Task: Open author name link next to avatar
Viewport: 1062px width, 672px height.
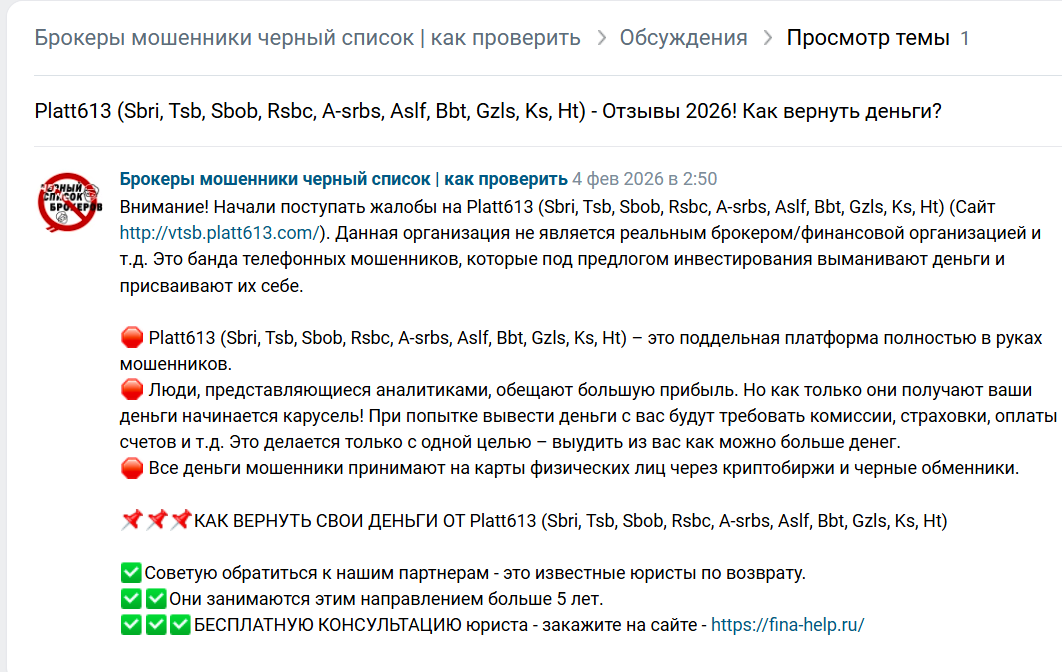Action: pyautogui.click(x=343, y=179)
